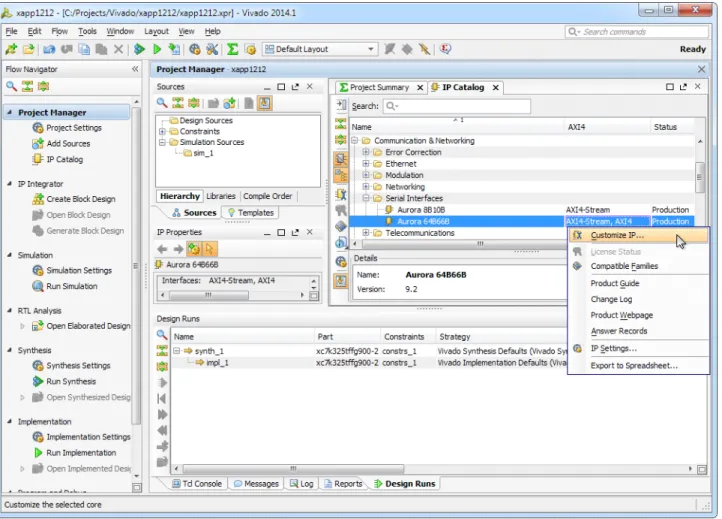
Task: Open the Tools menu
Action: 87,31
